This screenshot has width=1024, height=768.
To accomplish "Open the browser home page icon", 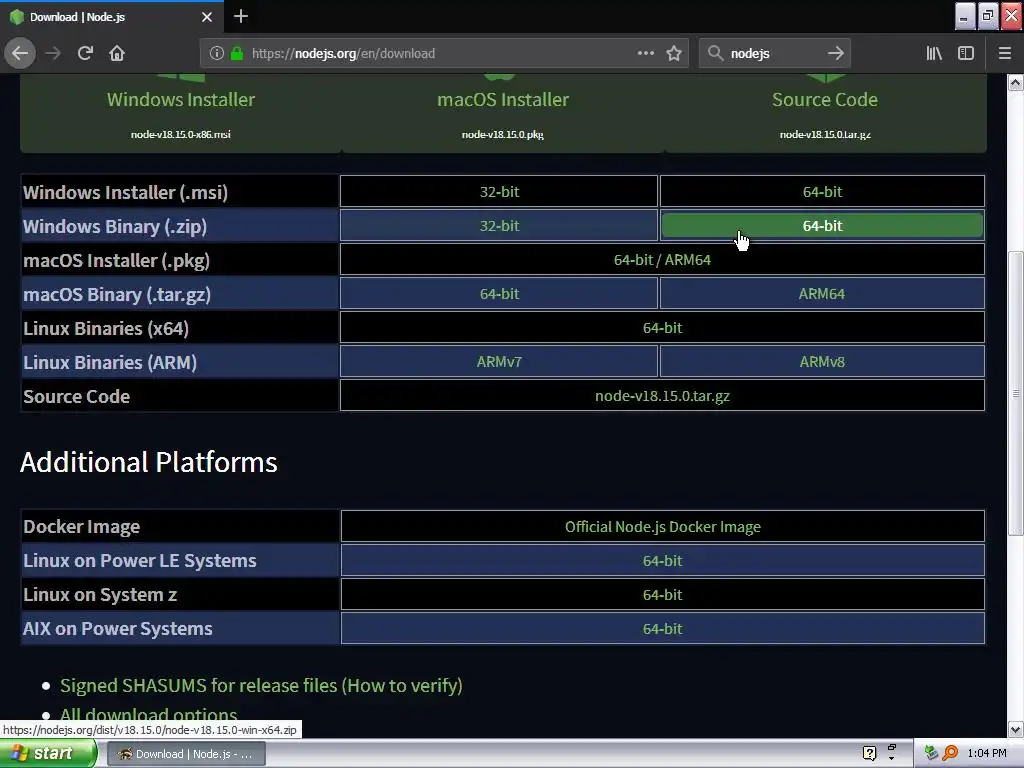I will pyautogui.click(x=117, y=53).
